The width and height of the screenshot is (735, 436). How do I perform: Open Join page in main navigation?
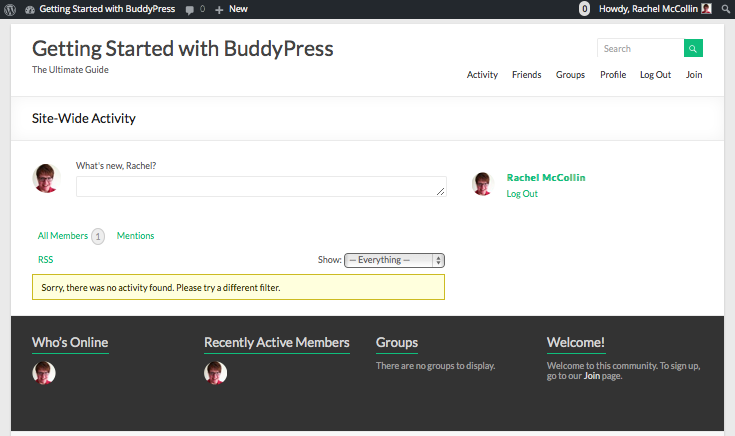pyautogui.click(x=694, y=75)
